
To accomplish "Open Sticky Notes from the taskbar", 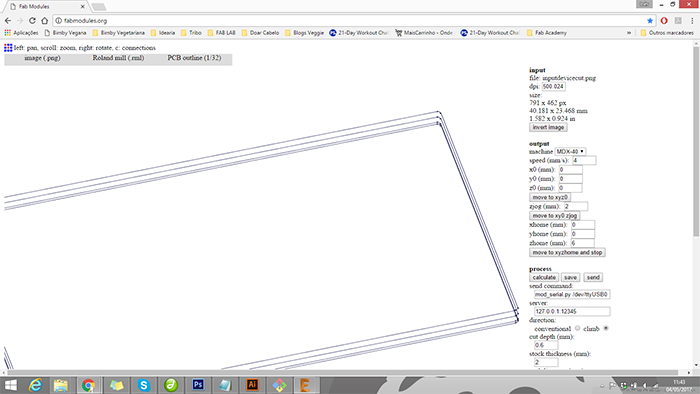I will [x=117, y=385].
